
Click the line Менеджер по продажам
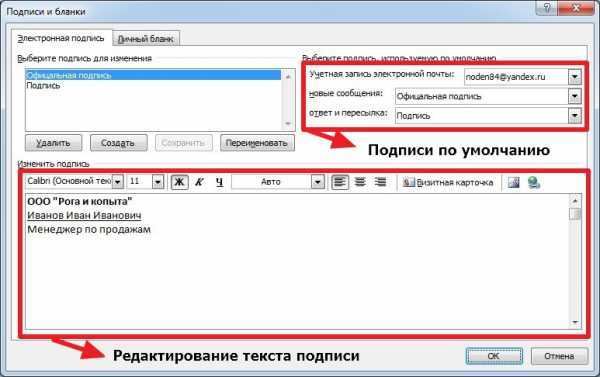click(x=89, y=229)
